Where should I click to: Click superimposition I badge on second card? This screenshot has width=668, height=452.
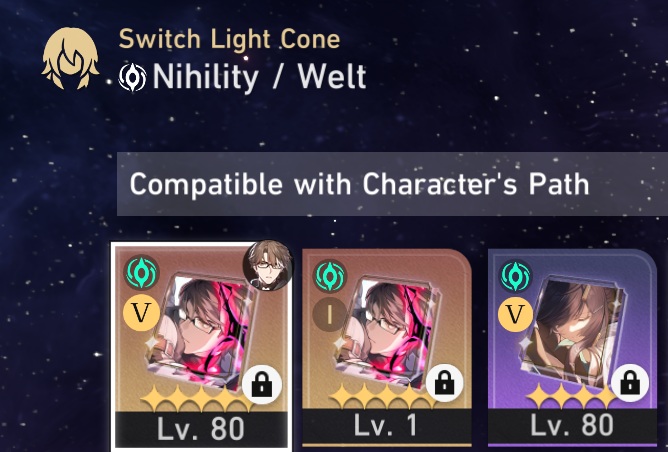(329, 315)
